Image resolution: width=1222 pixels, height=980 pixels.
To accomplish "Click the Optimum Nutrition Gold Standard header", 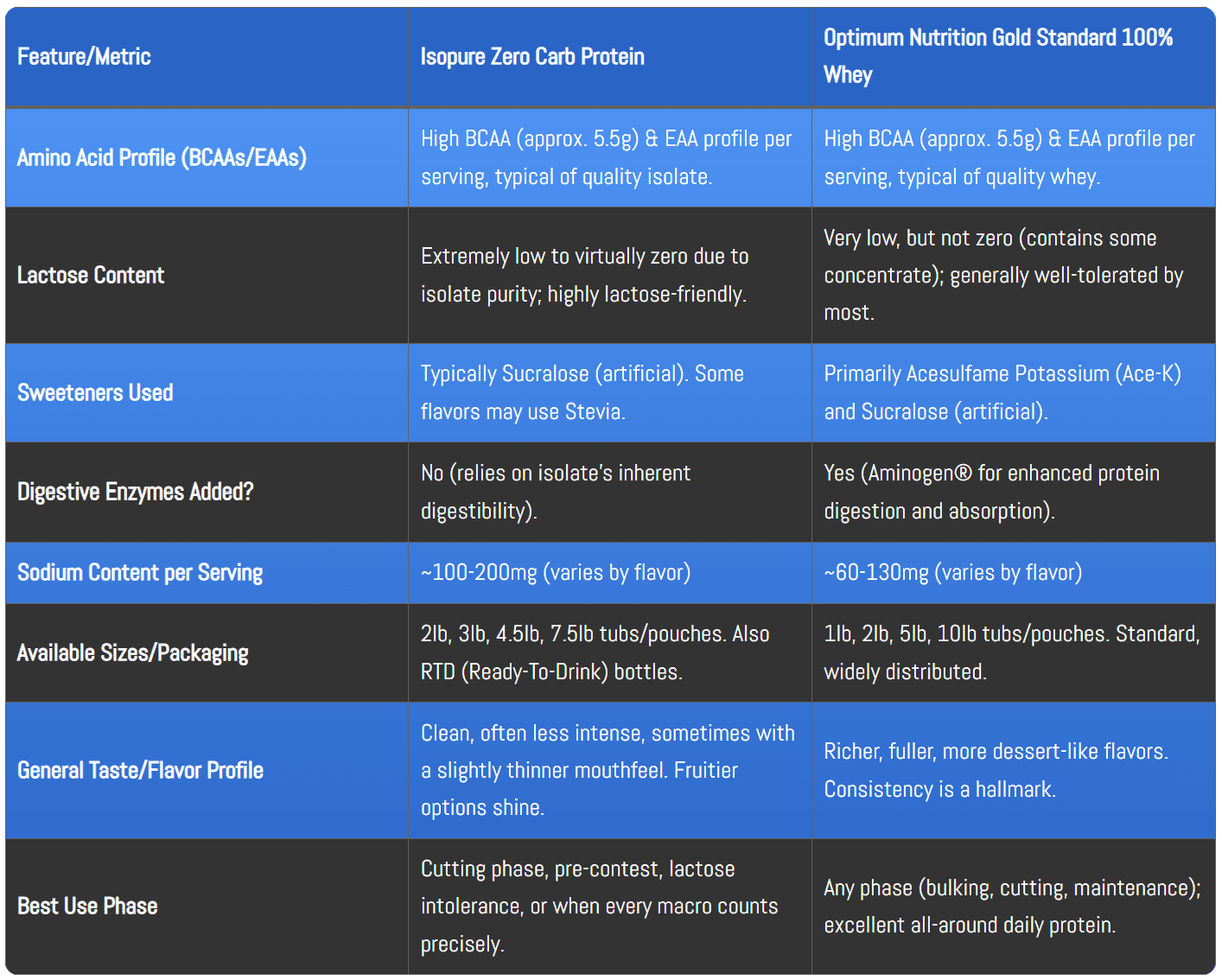I will tap(997, 56).
